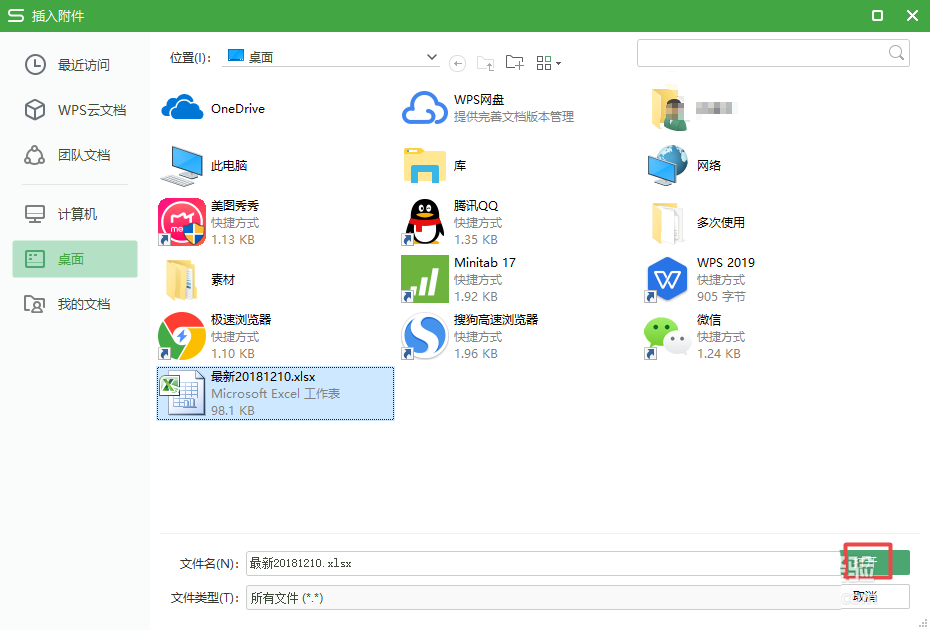Select the OneDrive cloud icon
This screenshot has height=630, width=930.
coord(182,107)
